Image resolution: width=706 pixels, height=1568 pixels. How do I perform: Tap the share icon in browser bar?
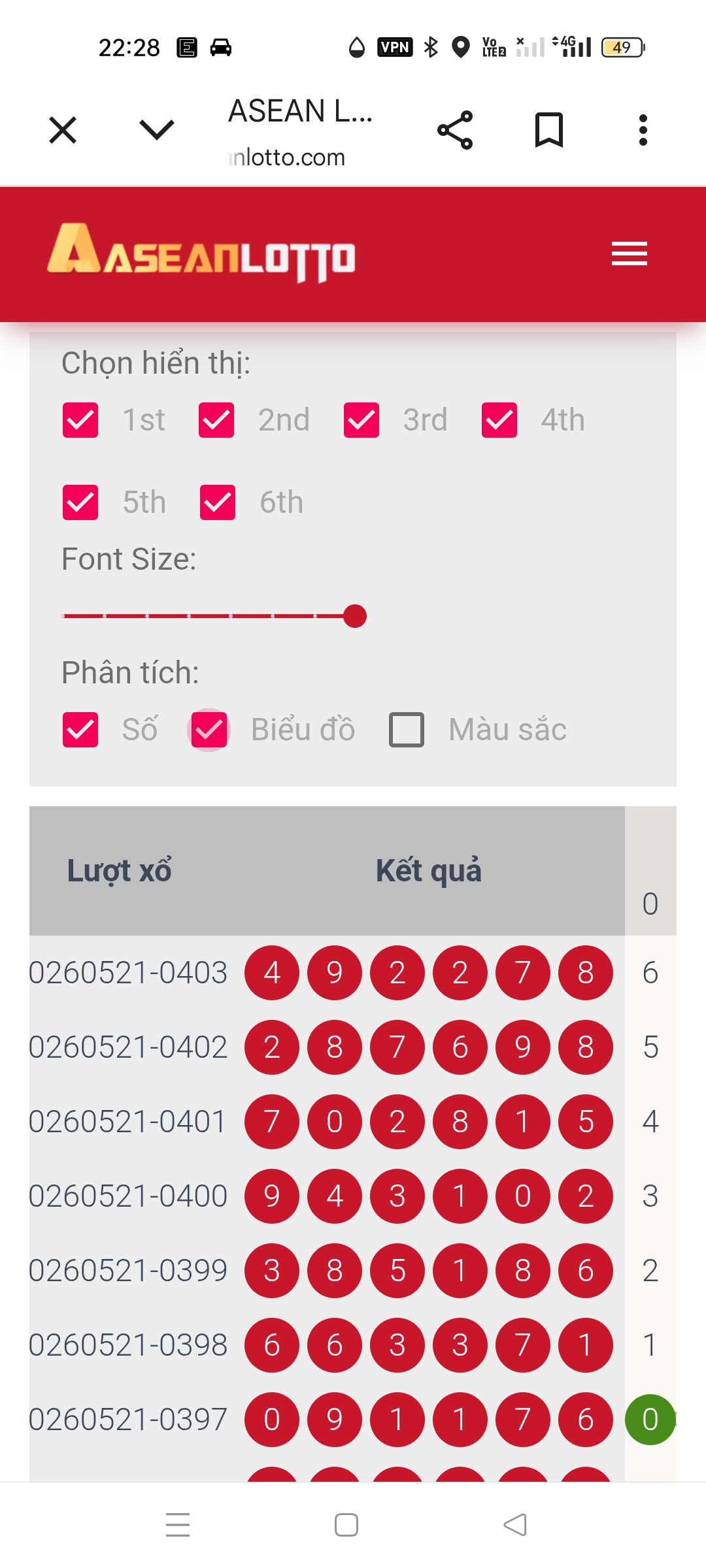(455, 130)
